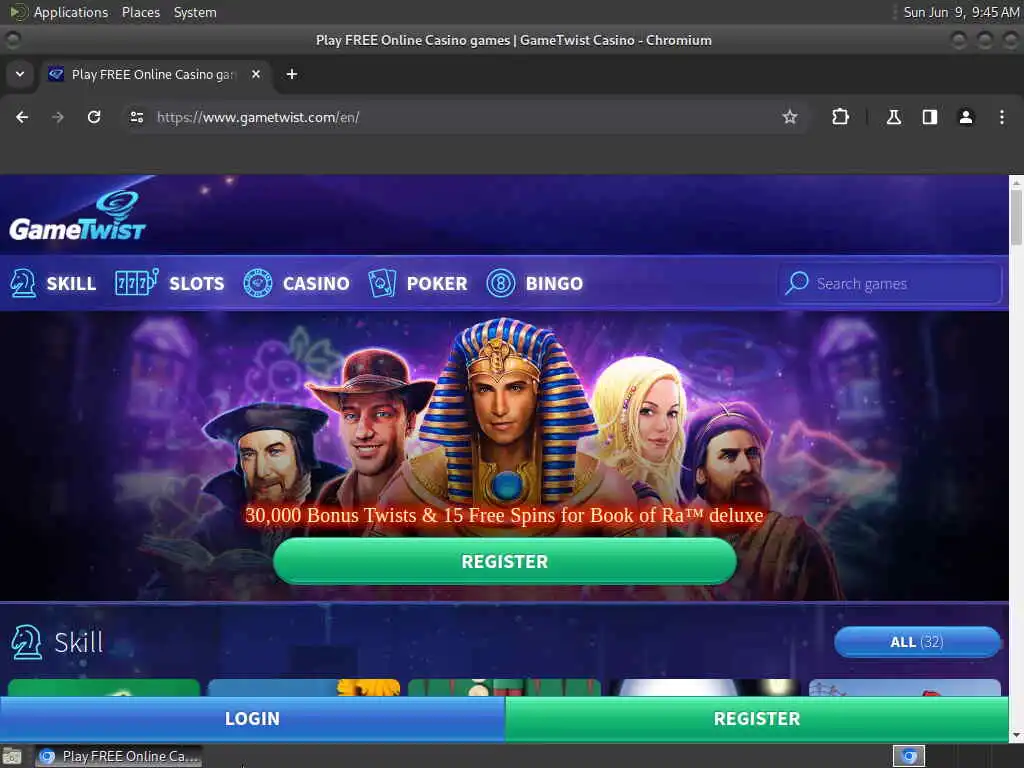The image size is (1024, 768).
Task: Click the Casino chip icon
Action: coord(258,283)
